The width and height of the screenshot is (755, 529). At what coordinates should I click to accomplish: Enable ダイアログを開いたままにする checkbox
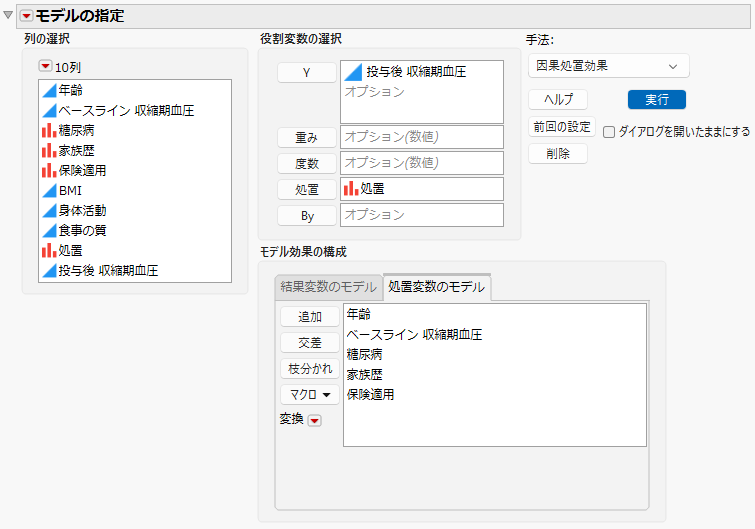[x=609, y=132]
